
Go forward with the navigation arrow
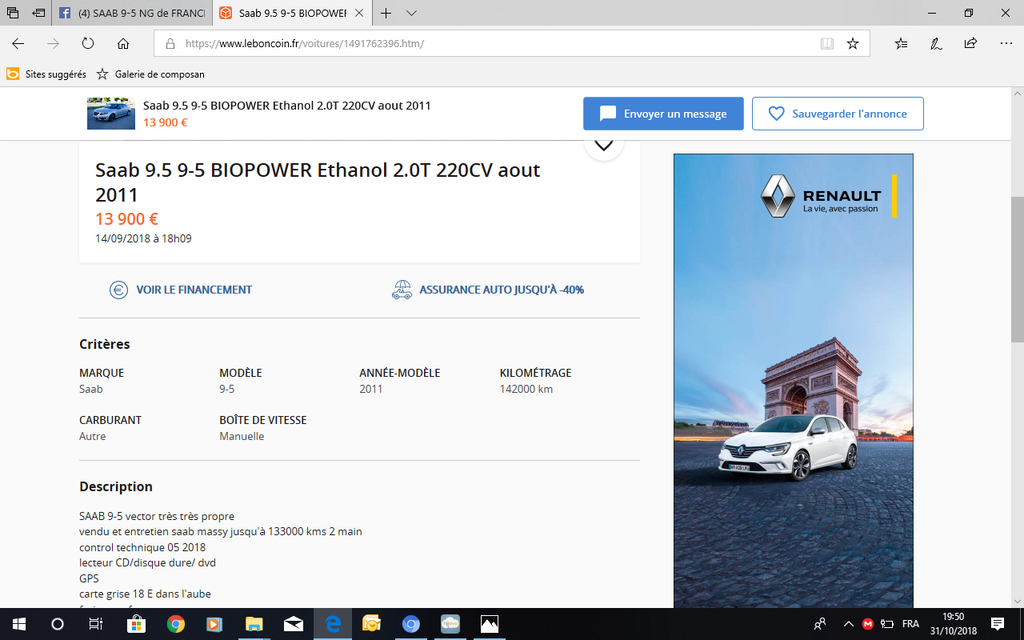53,44
